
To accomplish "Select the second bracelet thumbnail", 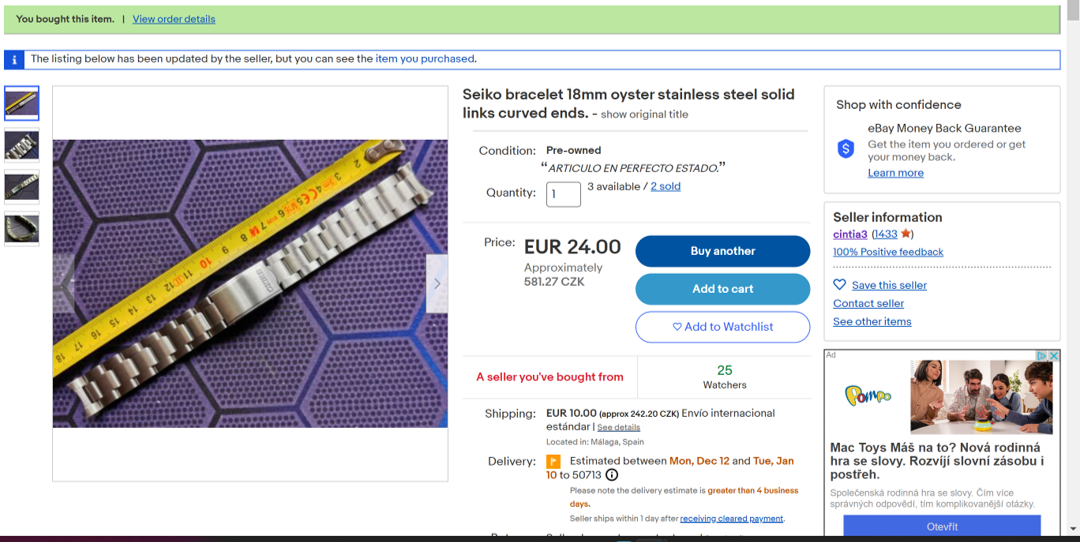I will (22, 145).
